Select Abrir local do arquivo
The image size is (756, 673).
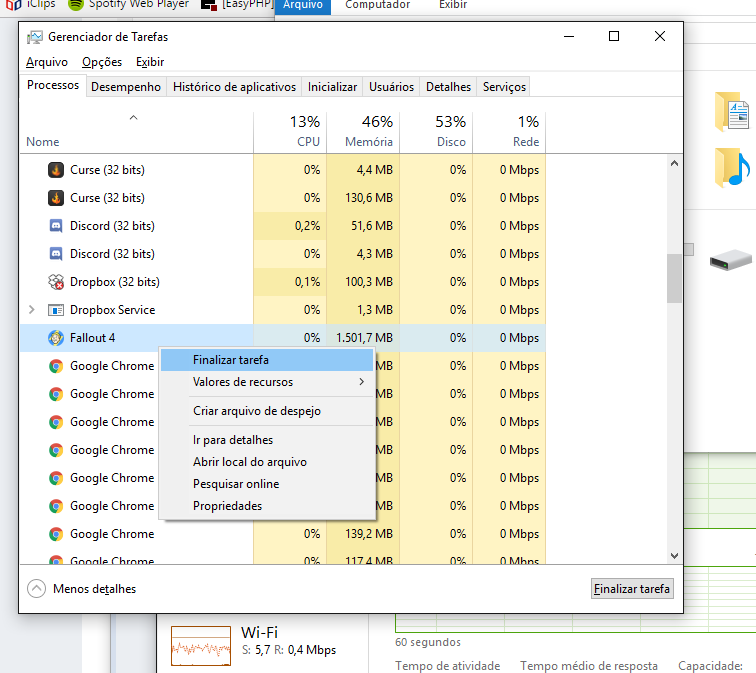click(267, 462)
